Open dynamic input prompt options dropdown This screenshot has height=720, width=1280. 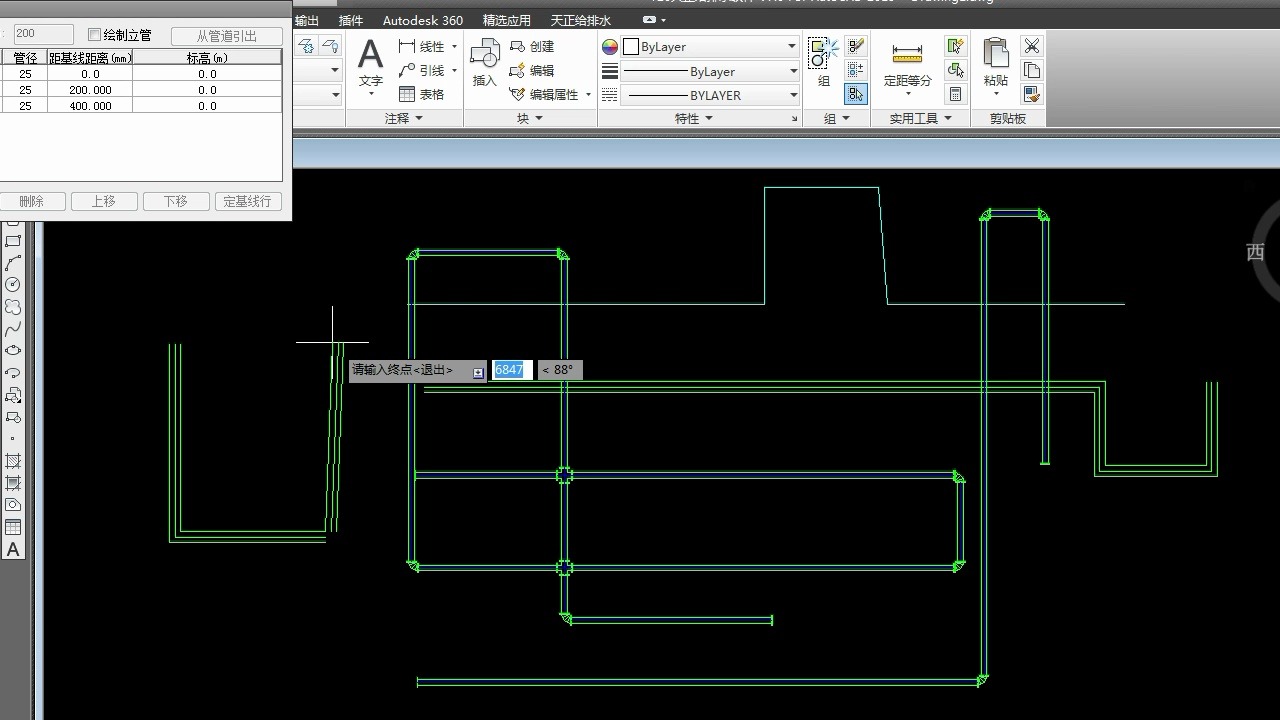478,371
